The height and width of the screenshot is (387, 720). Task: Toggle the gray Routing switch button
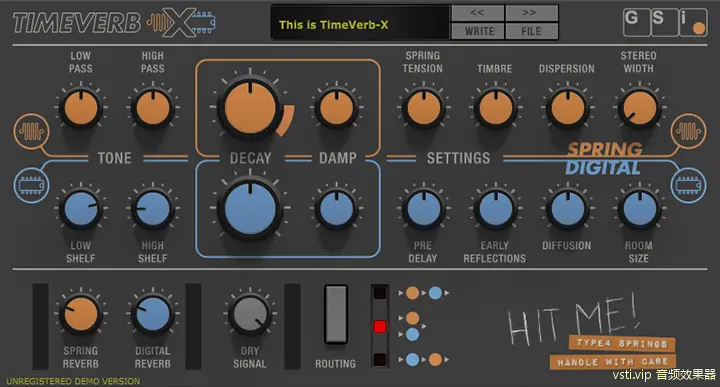336,314
